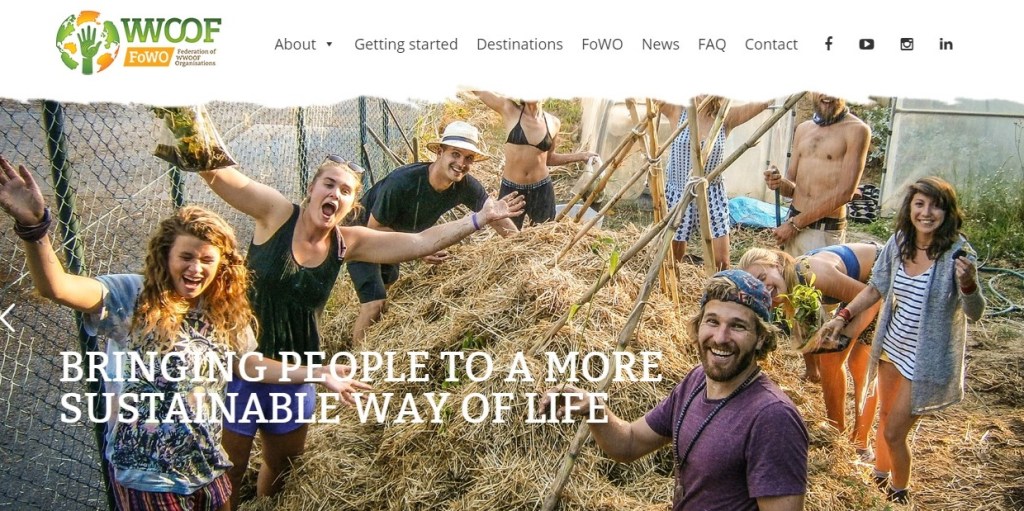
Task: Open the News section
Action: (x=660, y=44)
